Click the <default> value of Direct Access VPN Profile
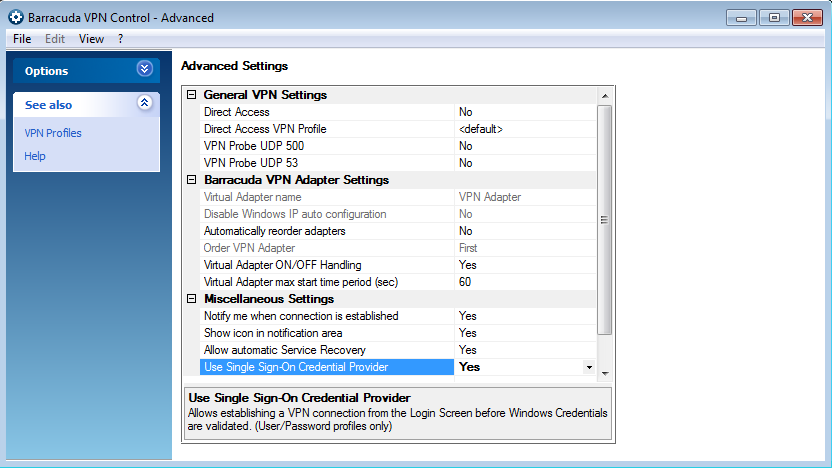The height and width of the screenshot is (468, 833). [x=481, y=129]
